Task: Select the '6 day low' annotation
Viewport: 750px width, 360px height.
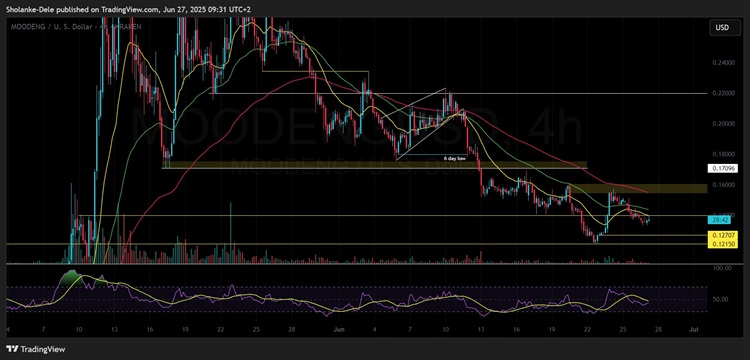Action: coord(455,158)
